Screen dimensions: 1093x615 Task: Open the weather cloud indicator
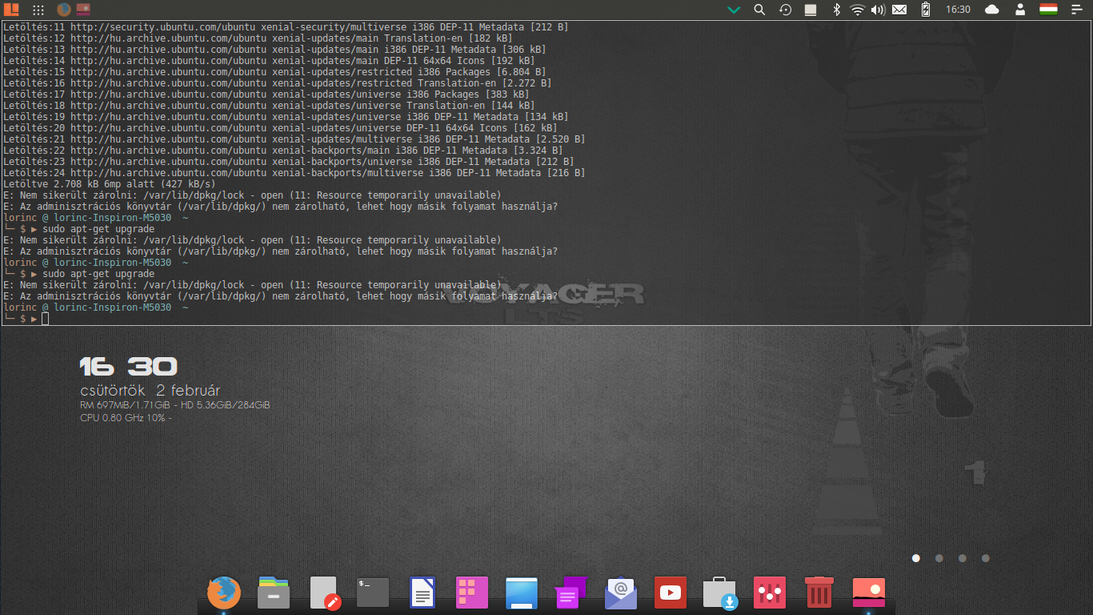992,10
